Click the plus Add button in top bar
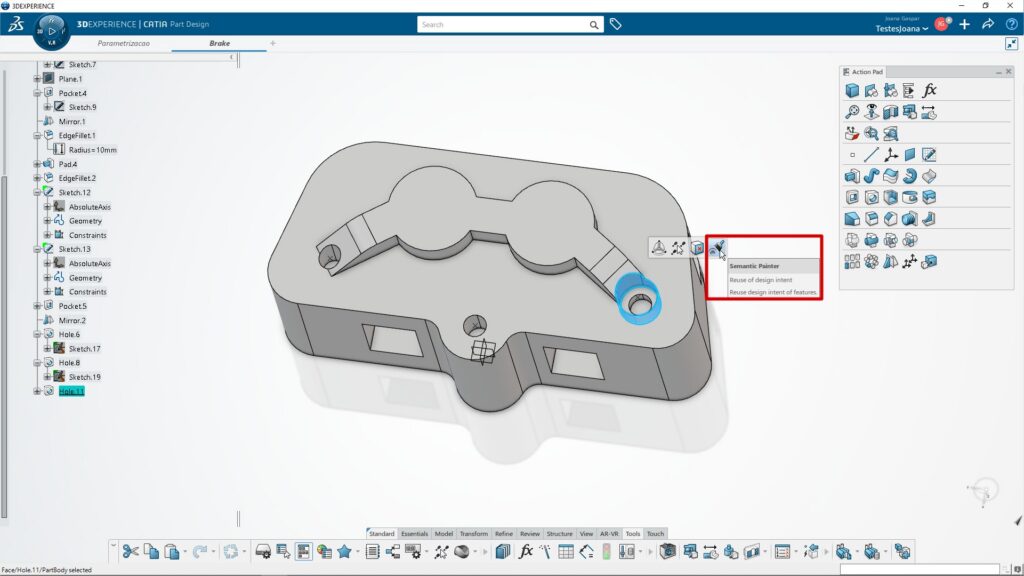 pos(964,24)
